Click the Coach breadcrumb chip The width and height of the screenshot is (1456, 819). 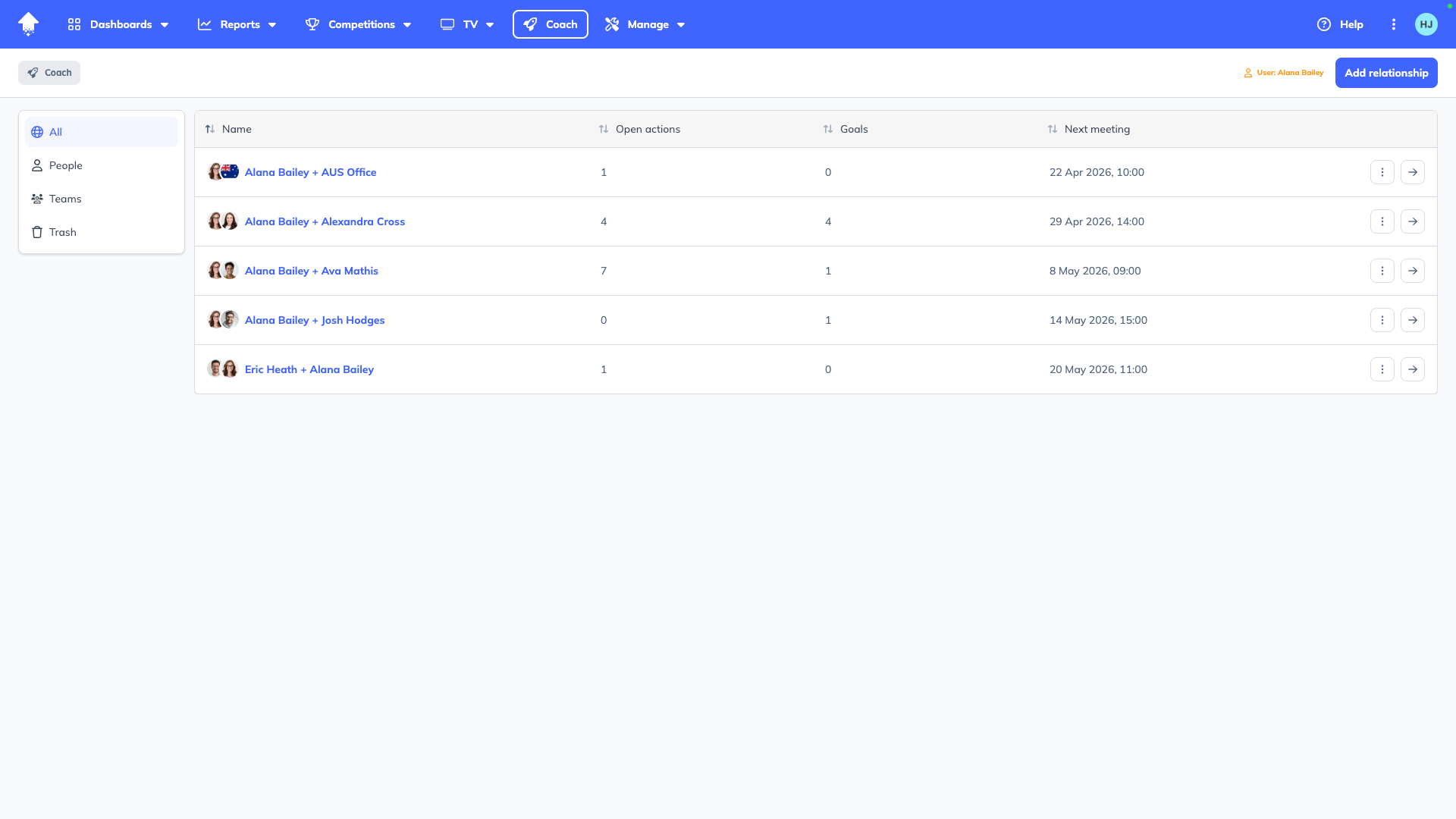[49, 73]
